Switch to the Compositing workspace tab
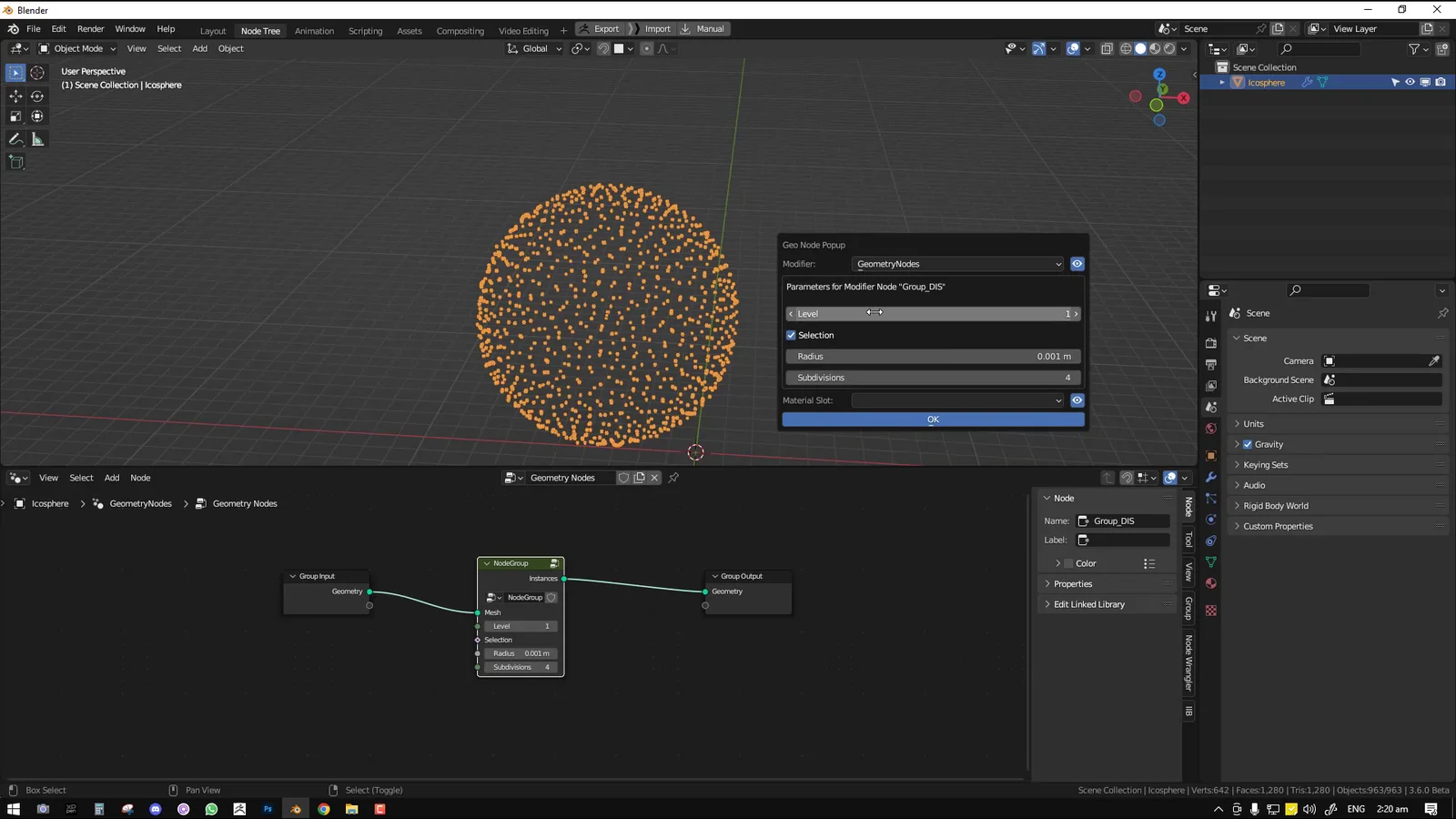This screenshot has height=819, width=1456. (460, 30)
